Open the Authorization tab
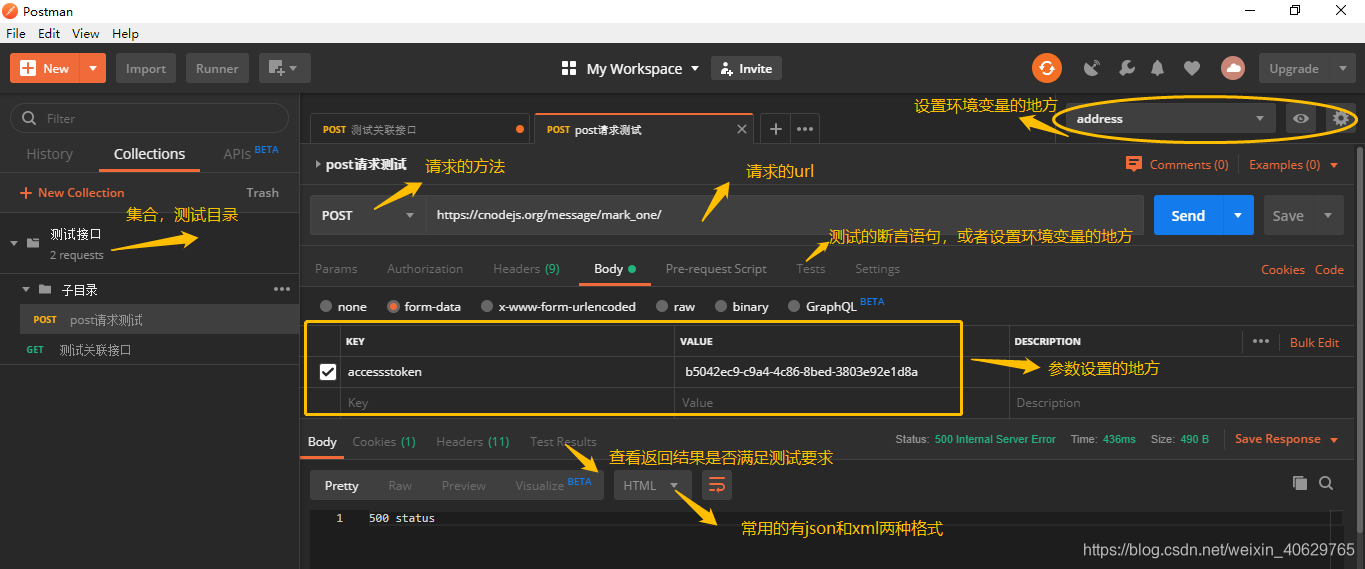1365x569 pixels. point(425,268)
